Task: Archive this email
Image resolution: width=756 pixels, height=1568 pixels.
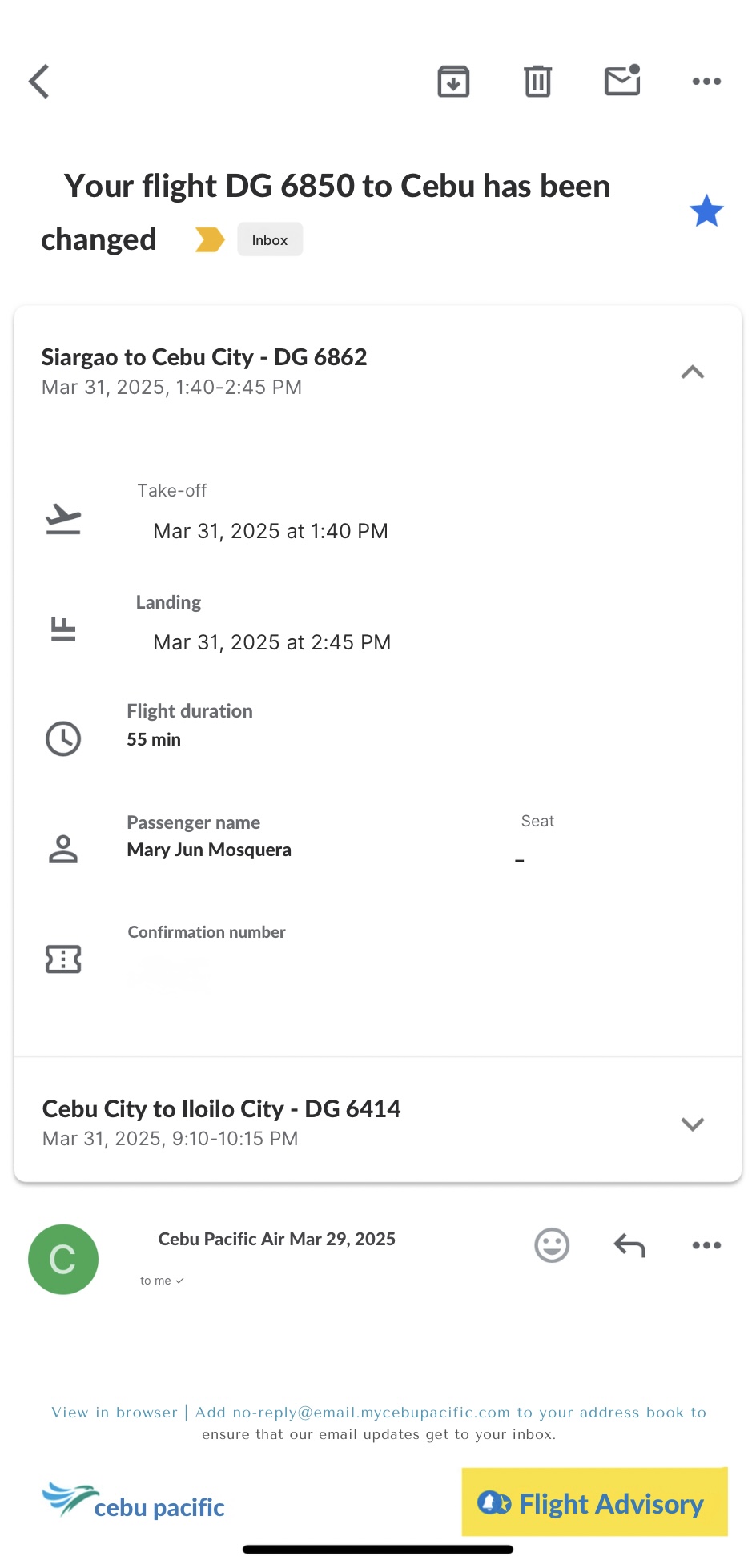Action: (x=453, y=81)
